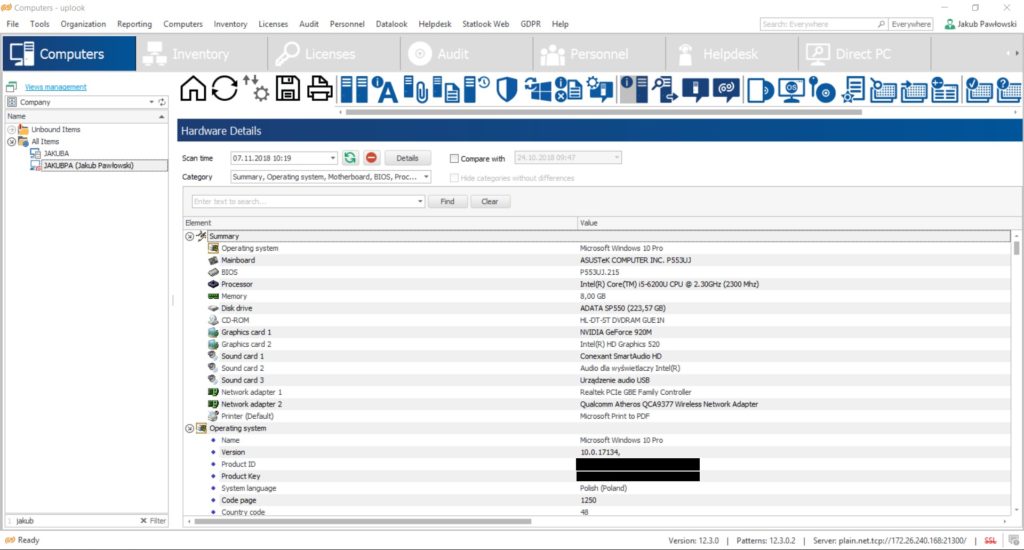
Task: Click the circular refresh arrows toolbar icon
Action: [x=224, y=89]
